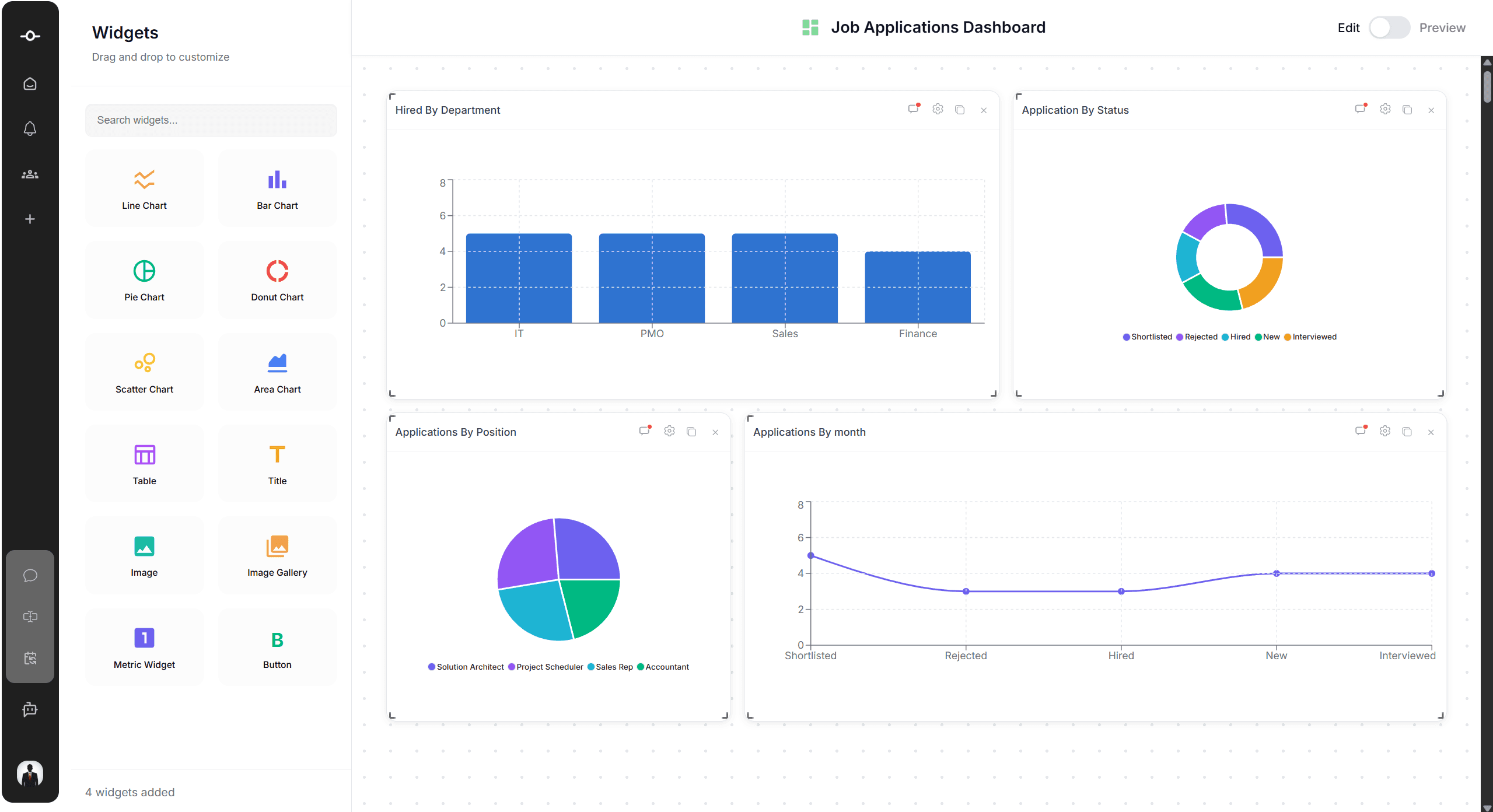Click the IT bar in chart
The width and height of the screenshot is (1493, 812).
519,278
